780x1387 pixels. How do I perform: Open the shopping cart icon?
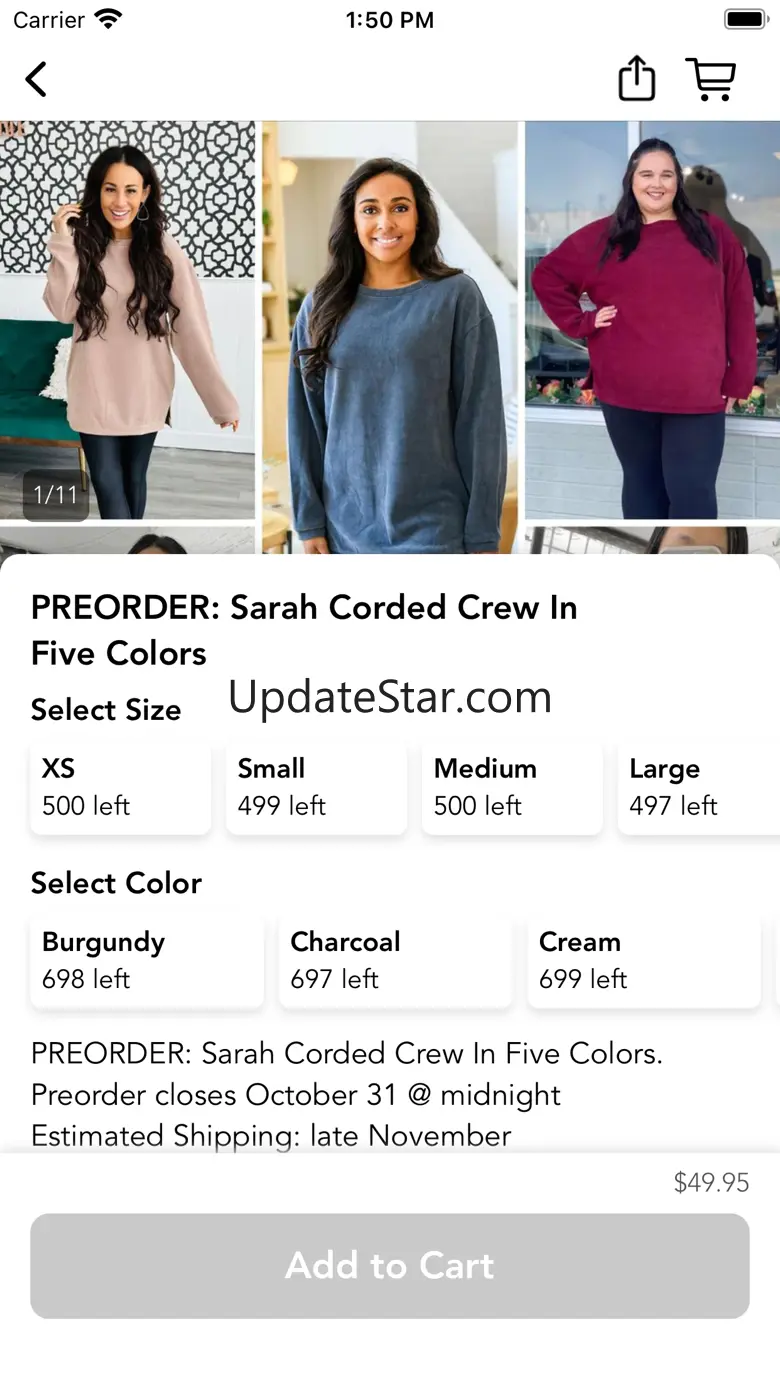(711, 79)
